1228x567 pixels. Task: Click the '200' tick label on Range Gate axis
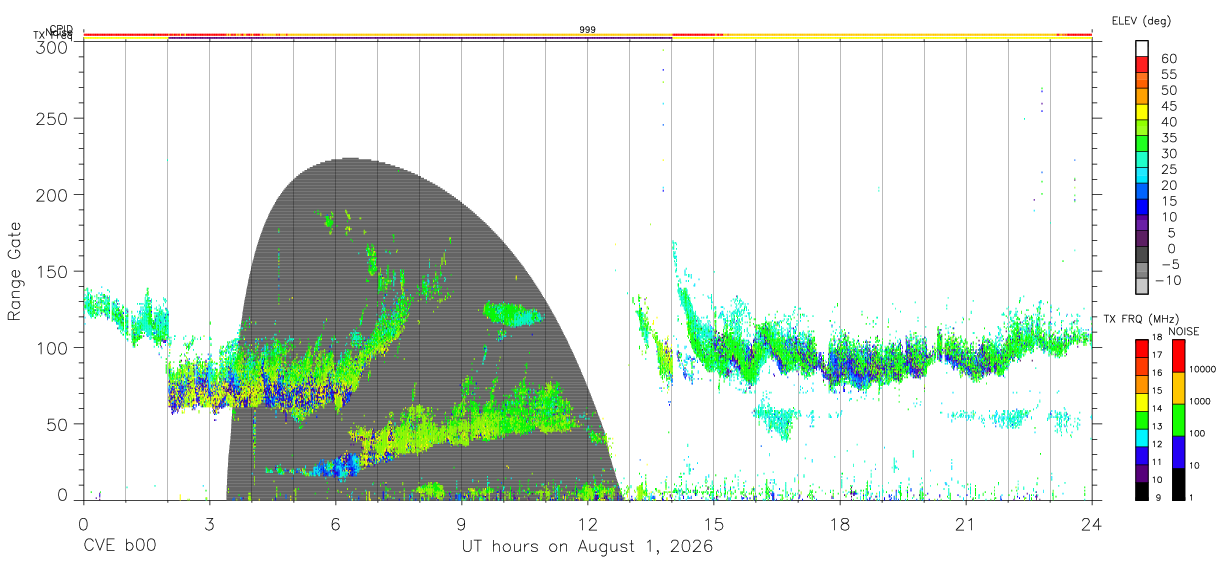[x=52, y=194]
